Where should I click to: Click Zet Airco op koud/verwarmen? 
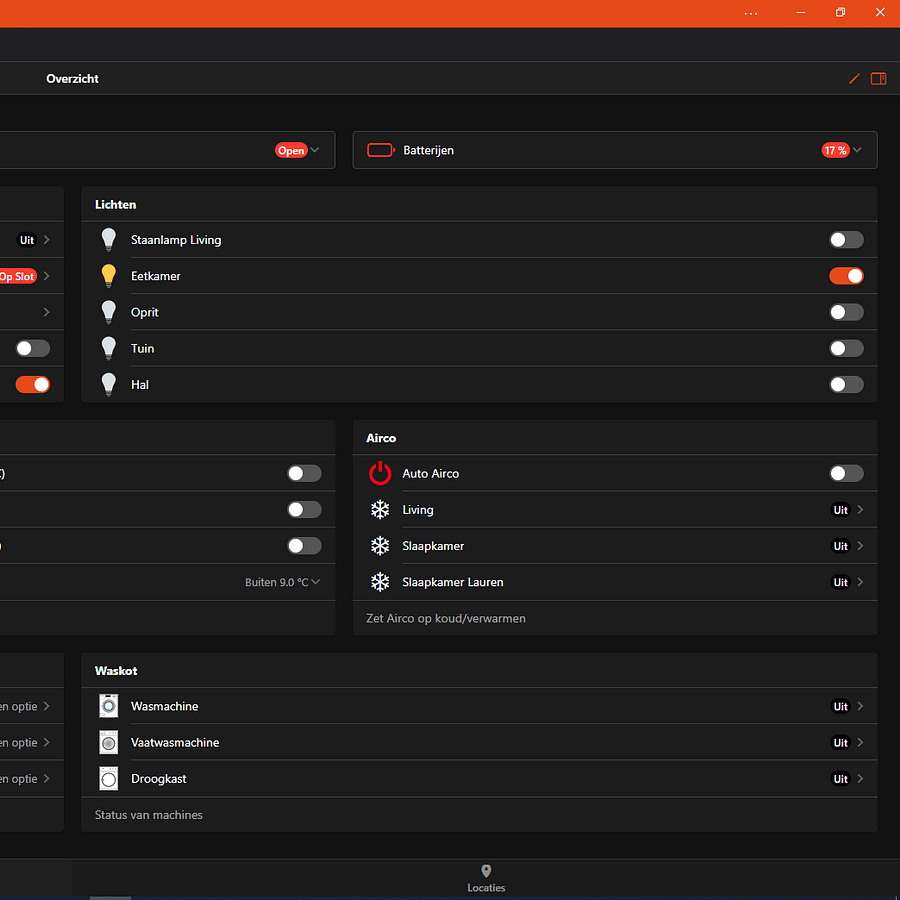pos(446,618)
